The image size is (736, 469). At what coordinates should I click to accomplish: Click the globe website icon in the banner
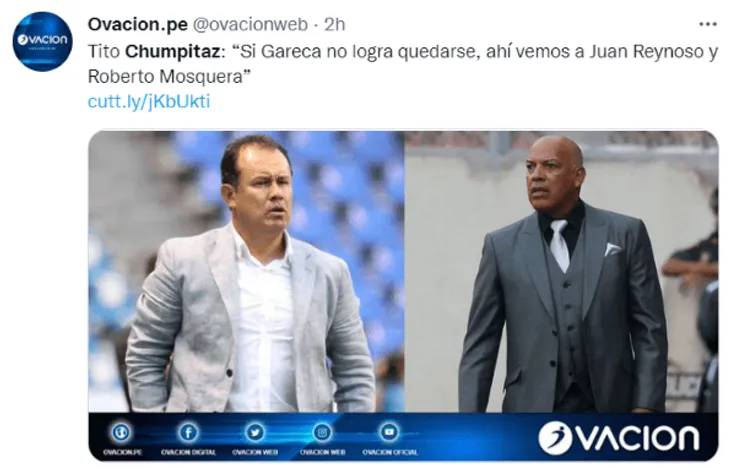pos(122,432)
